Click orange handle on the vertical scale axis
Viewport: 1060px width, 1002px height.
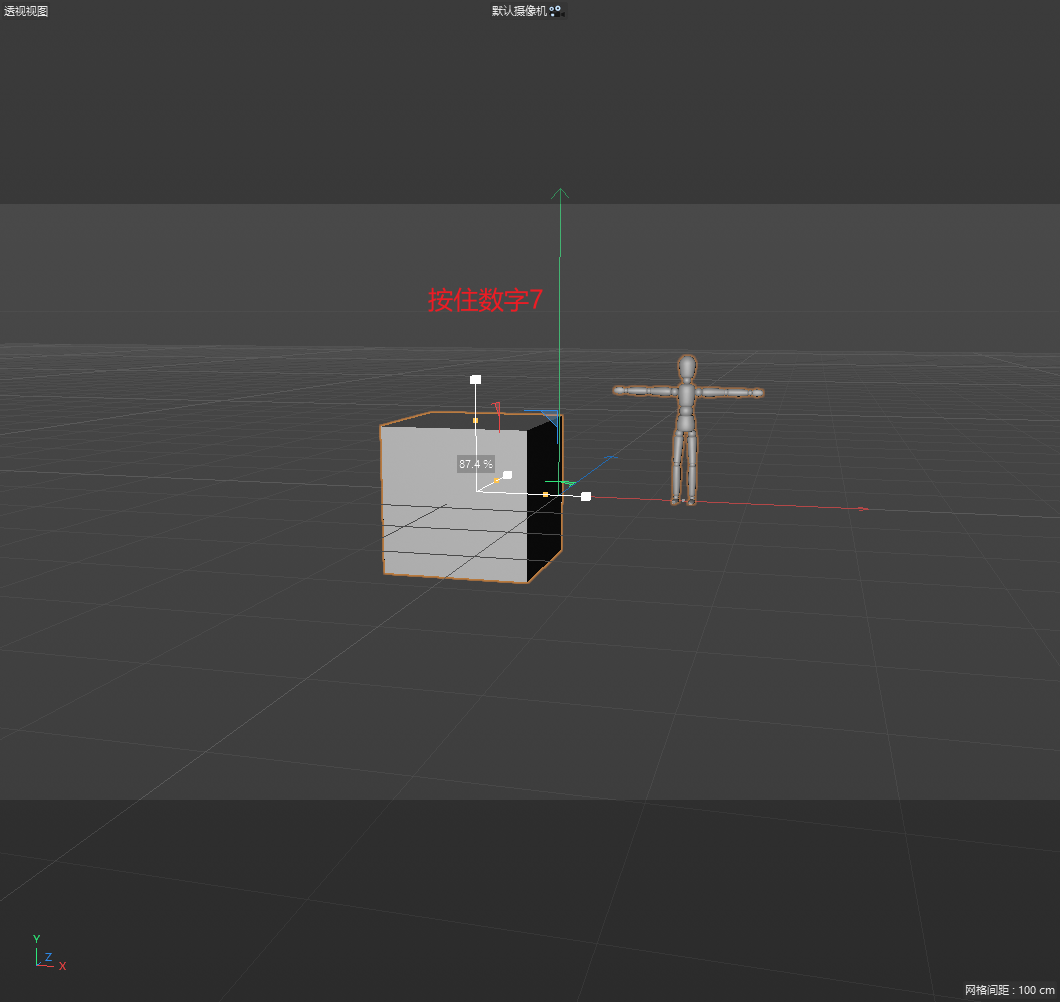tap(475, 420)
